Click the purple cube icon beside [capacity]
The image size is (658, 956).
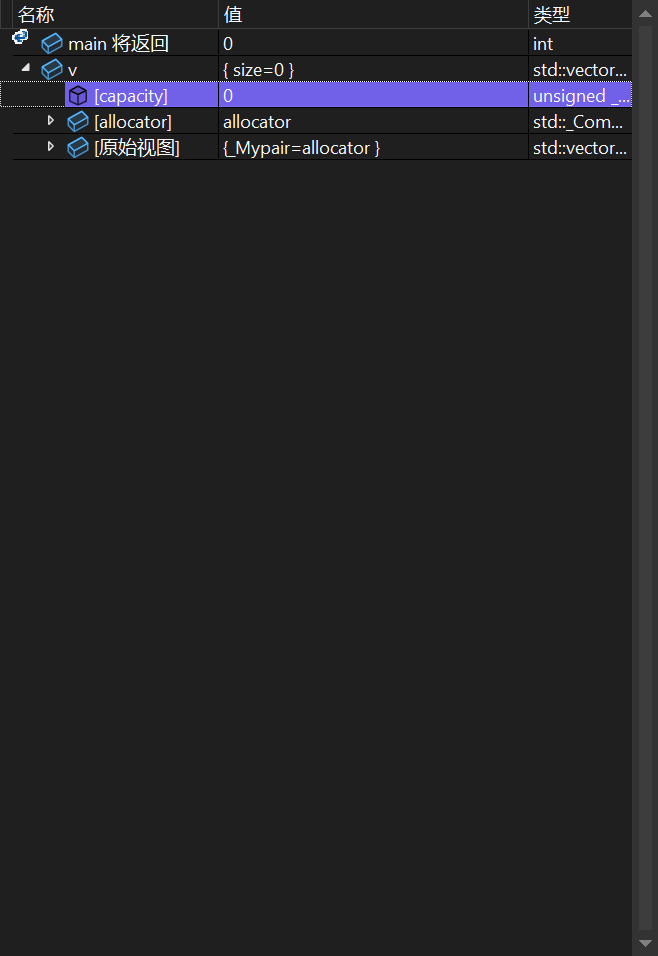pos(78,96)
